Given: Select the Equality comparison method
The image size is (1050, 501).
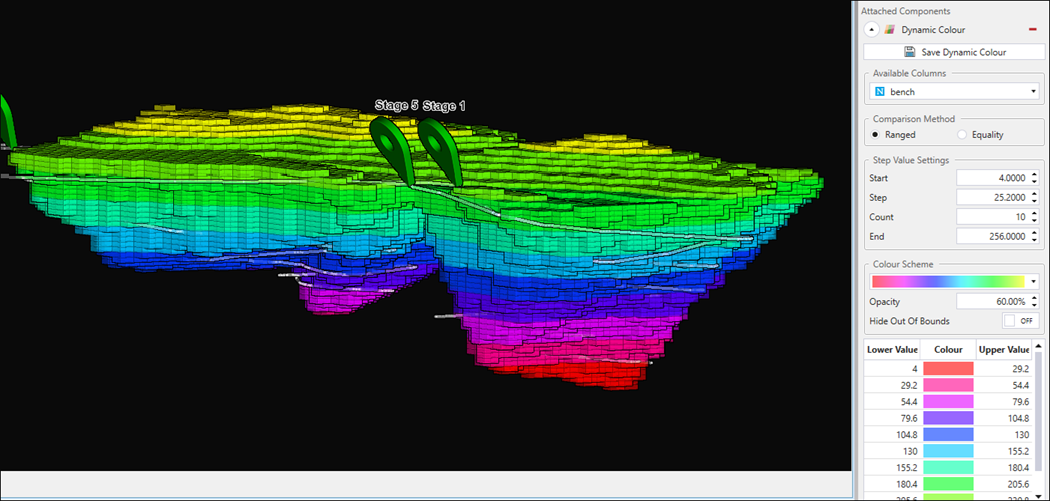Looking at the screenshot, I should coord(962,135).
